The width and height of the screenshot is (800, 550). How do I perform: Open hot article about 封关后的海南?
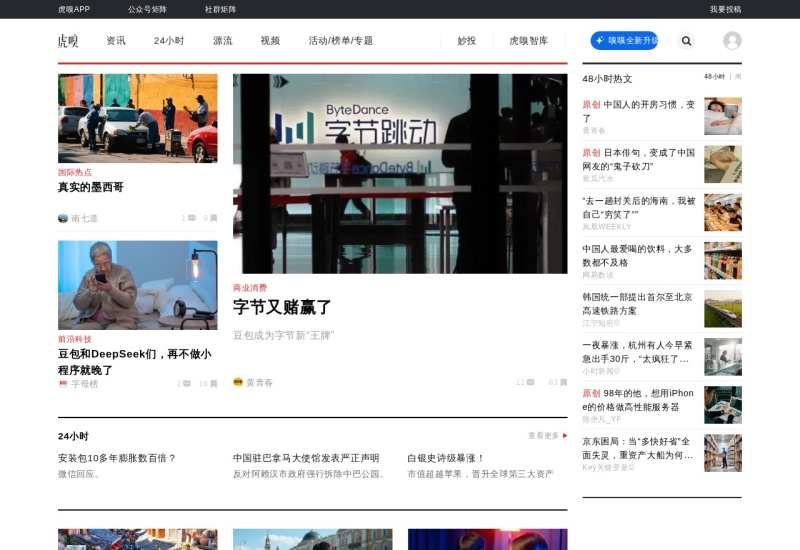(639, 207)
